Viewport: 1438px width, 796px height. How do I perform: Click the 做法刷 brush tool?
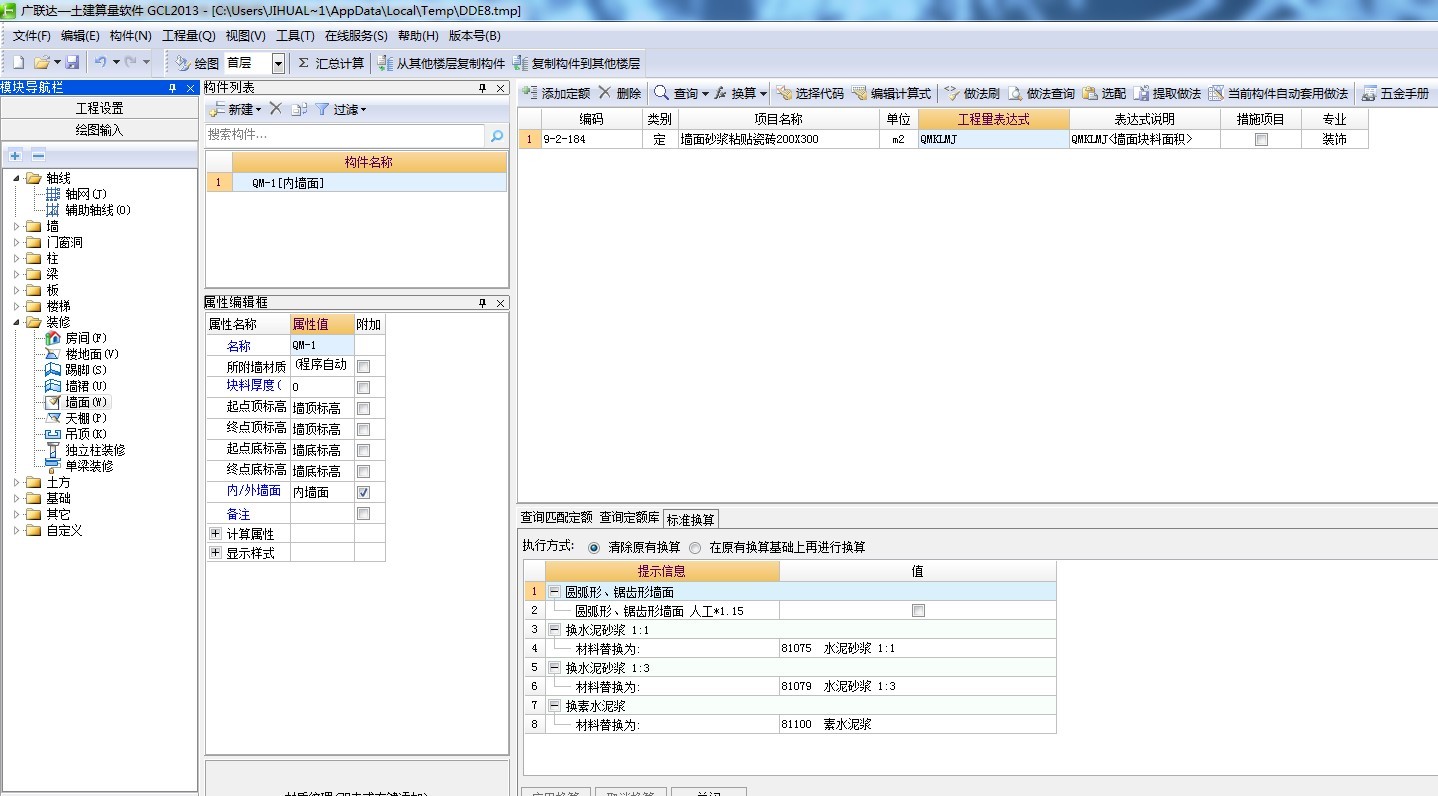click(971, 93)
